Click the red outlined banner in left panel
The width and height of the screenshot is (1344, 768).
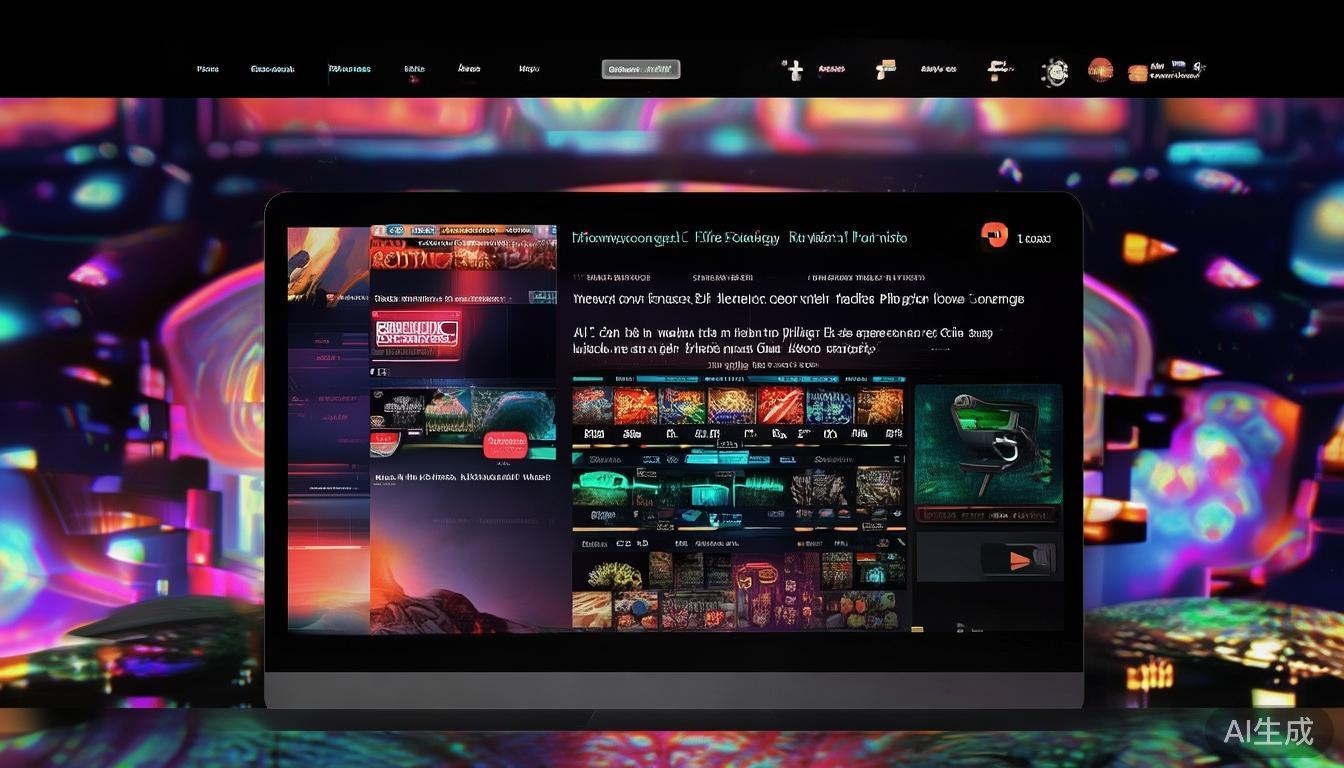pyautogui.click(x=415, y=333)
